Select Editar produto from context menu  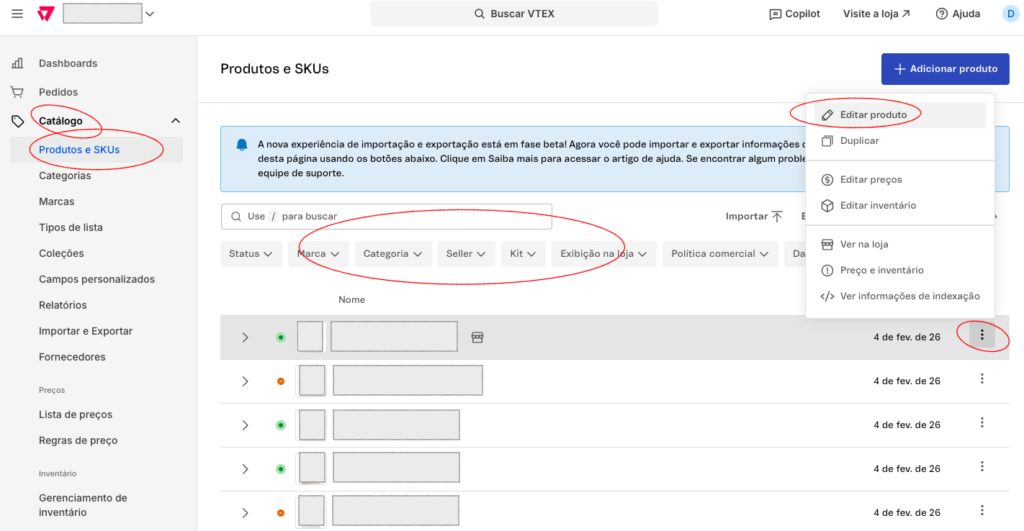pyautogui.click(x=873, y=115)
